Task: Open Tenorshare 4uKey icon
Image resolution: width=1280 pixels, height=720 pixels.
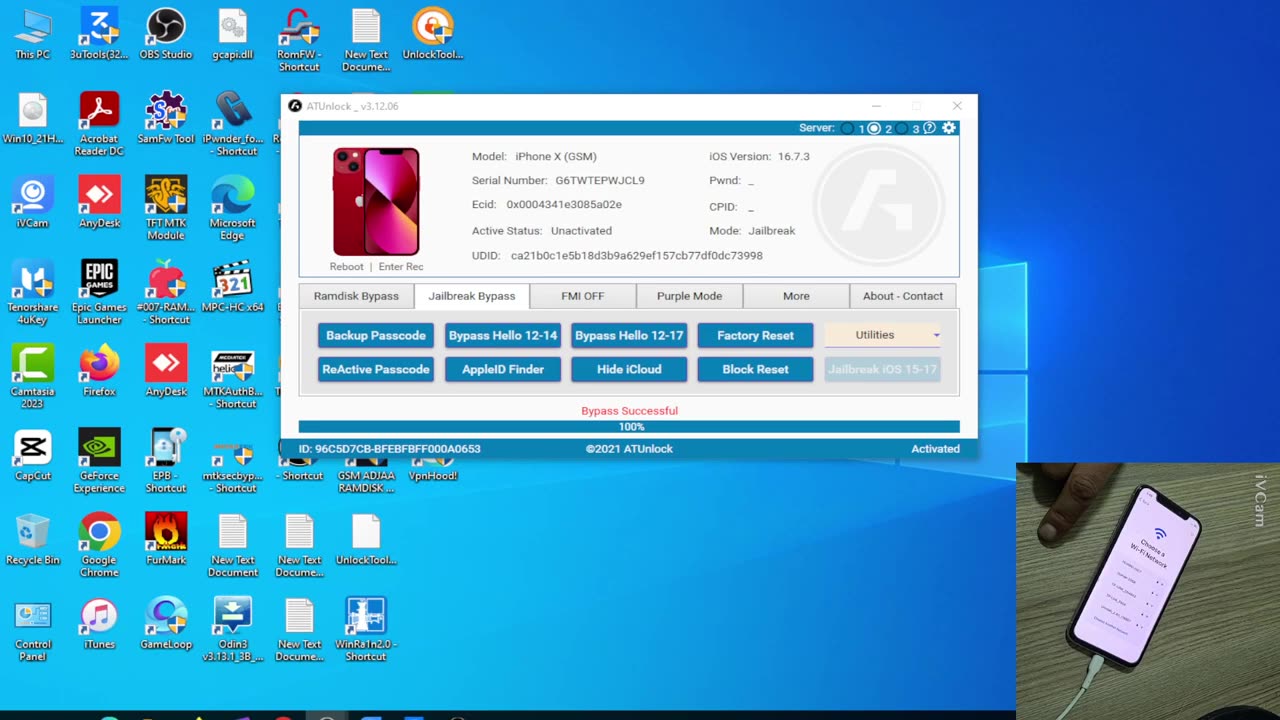Action: click(32, 293)
